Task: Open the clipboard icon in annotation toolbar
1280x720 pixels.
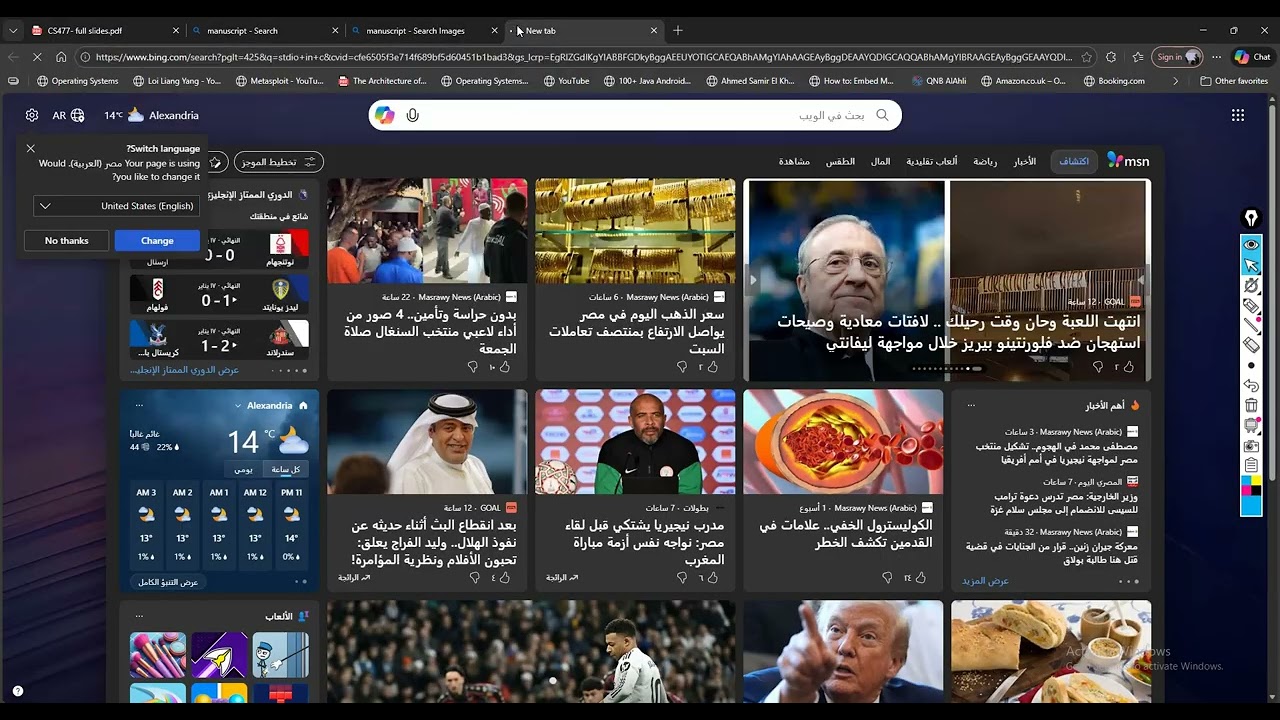Action: point(1251,465)
